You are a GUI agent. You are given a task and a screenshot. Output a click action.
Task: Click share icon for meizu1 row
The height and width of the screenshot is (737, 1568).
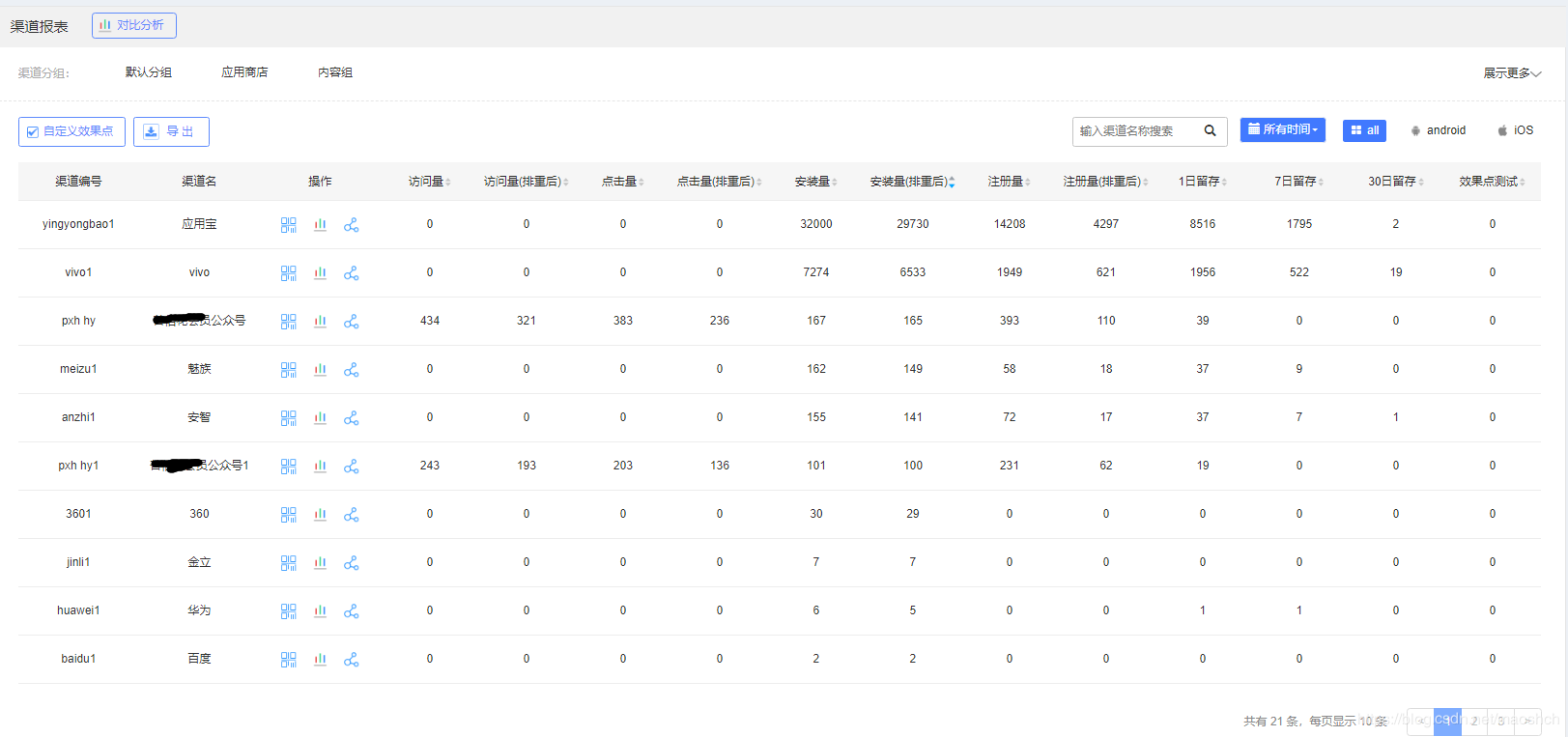pyautogui.click(x=351, y=369)
